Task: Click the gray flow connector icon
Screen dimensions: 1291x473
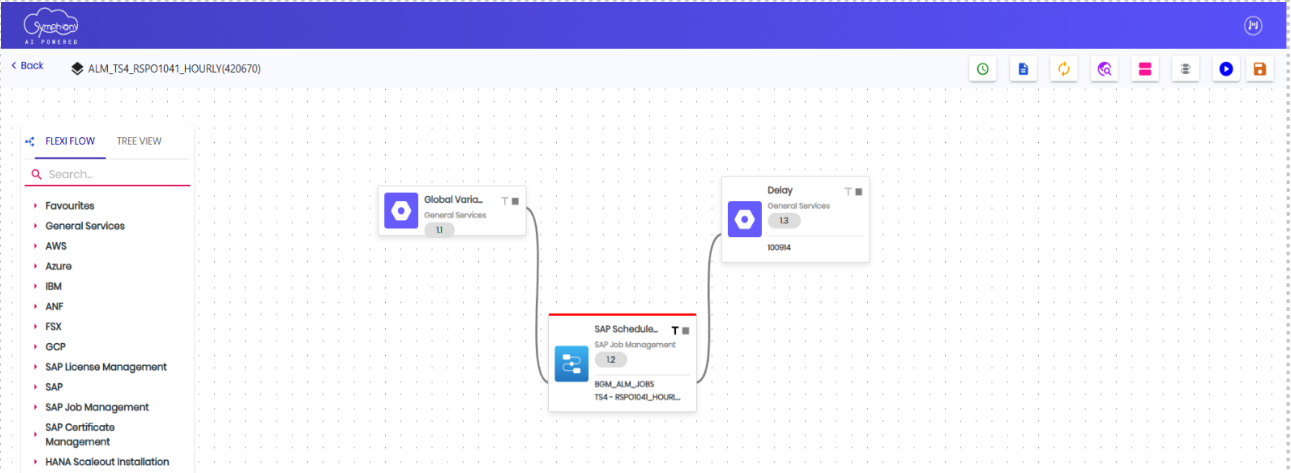Action: coord(1185,69)
